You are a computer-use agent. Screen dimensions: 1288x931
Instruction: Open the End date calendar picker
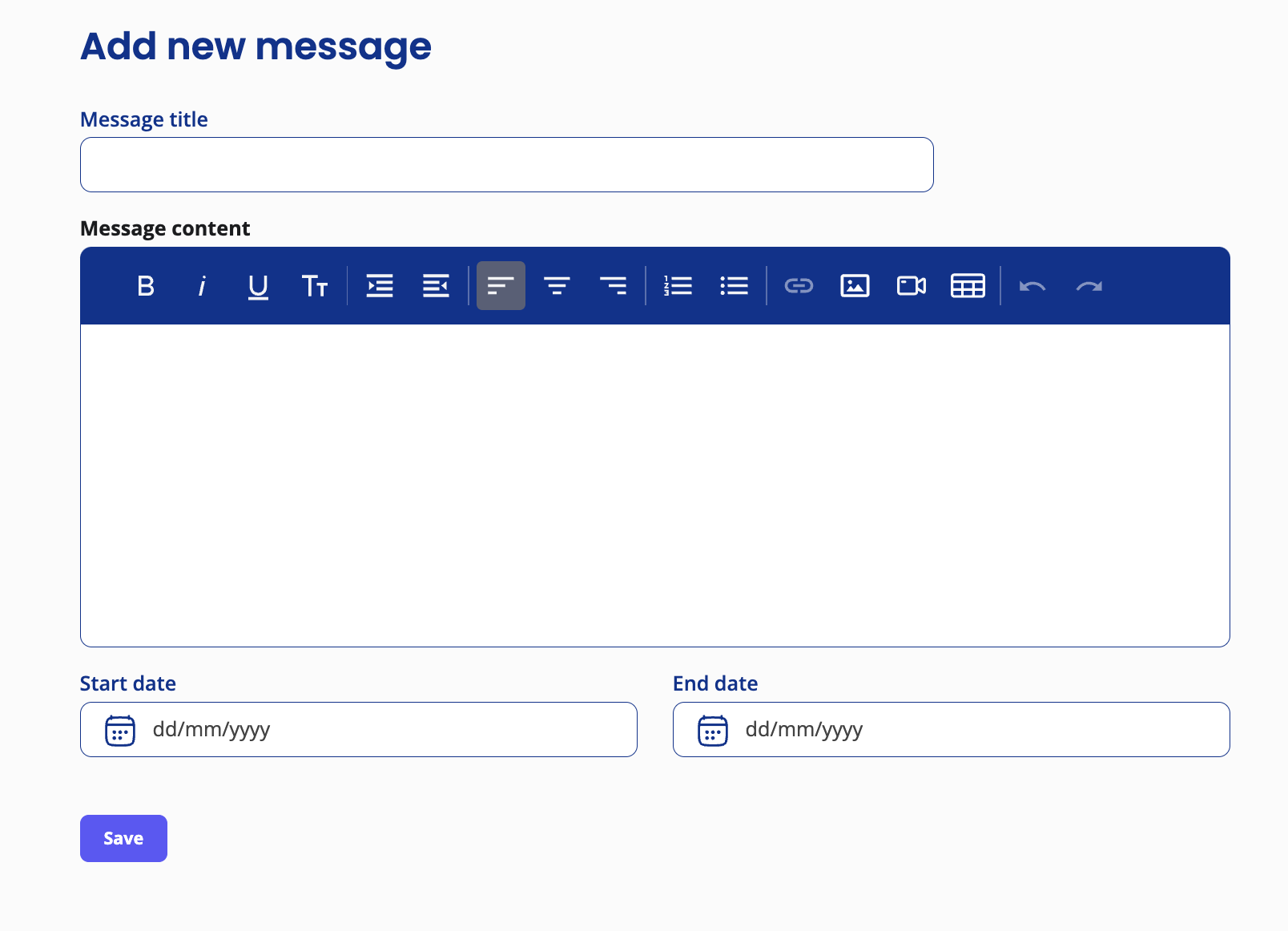[712, 730]
